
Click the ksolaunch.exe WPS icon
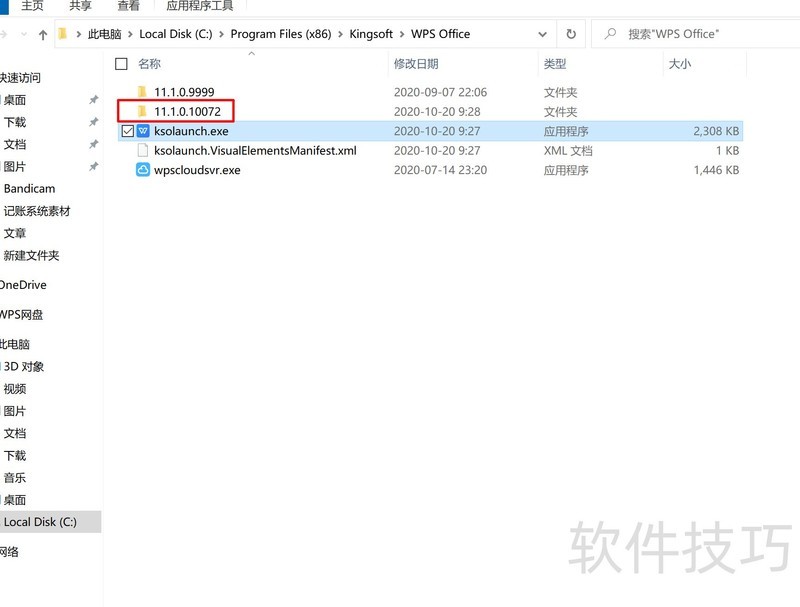143,131
